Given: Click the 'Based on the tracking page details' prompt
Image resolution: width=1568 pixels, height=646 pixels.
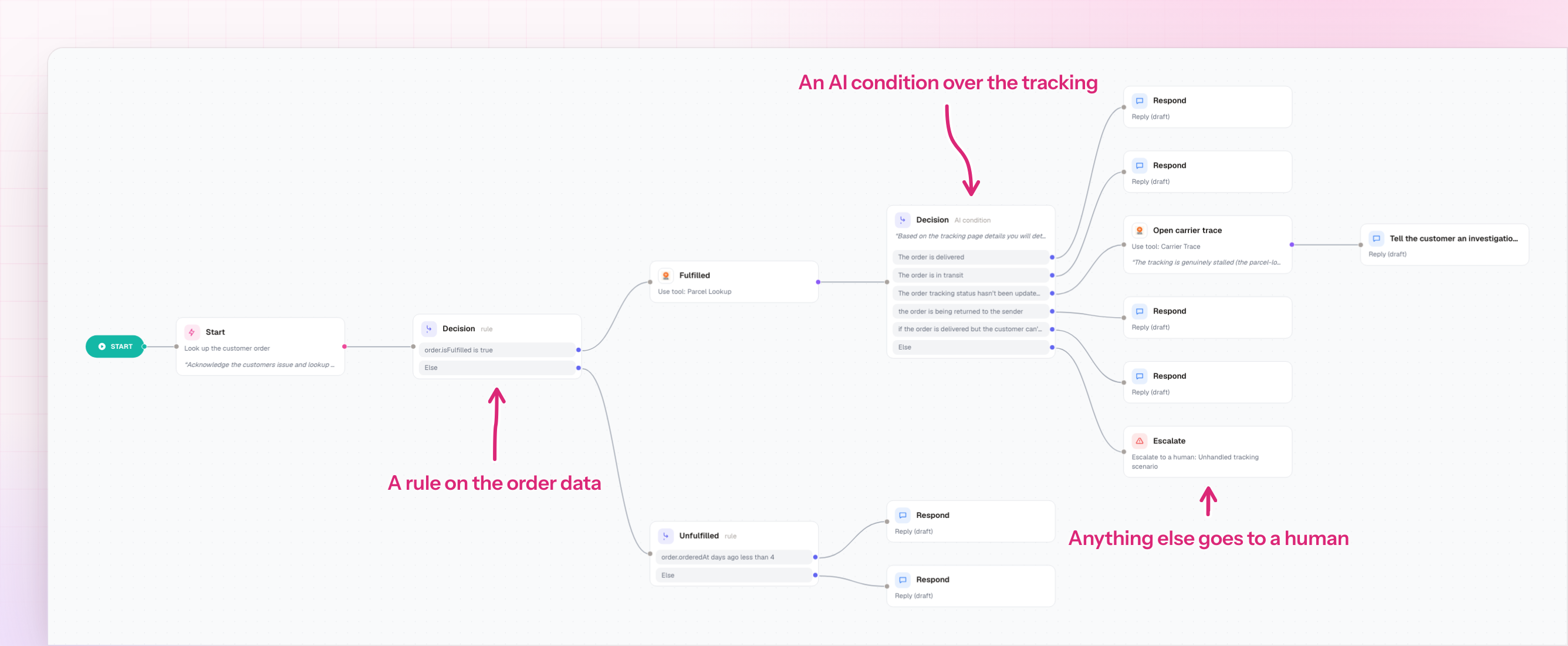Looking at the screenshot, I should [x=970, y=236].
